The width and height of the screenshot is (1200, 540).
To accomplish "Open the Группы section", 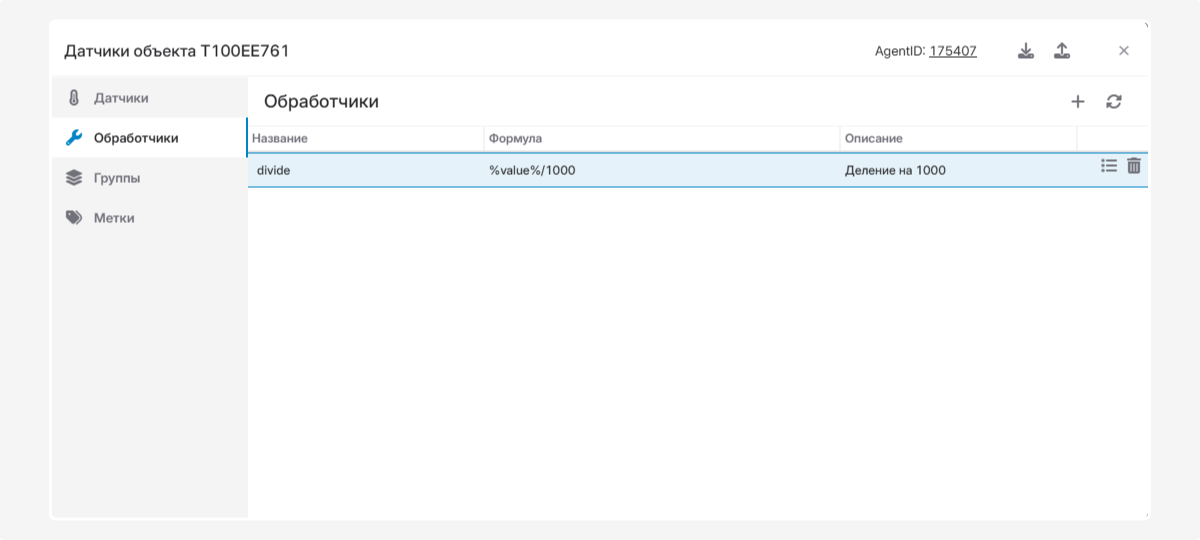I will click(x=117, y=178).
